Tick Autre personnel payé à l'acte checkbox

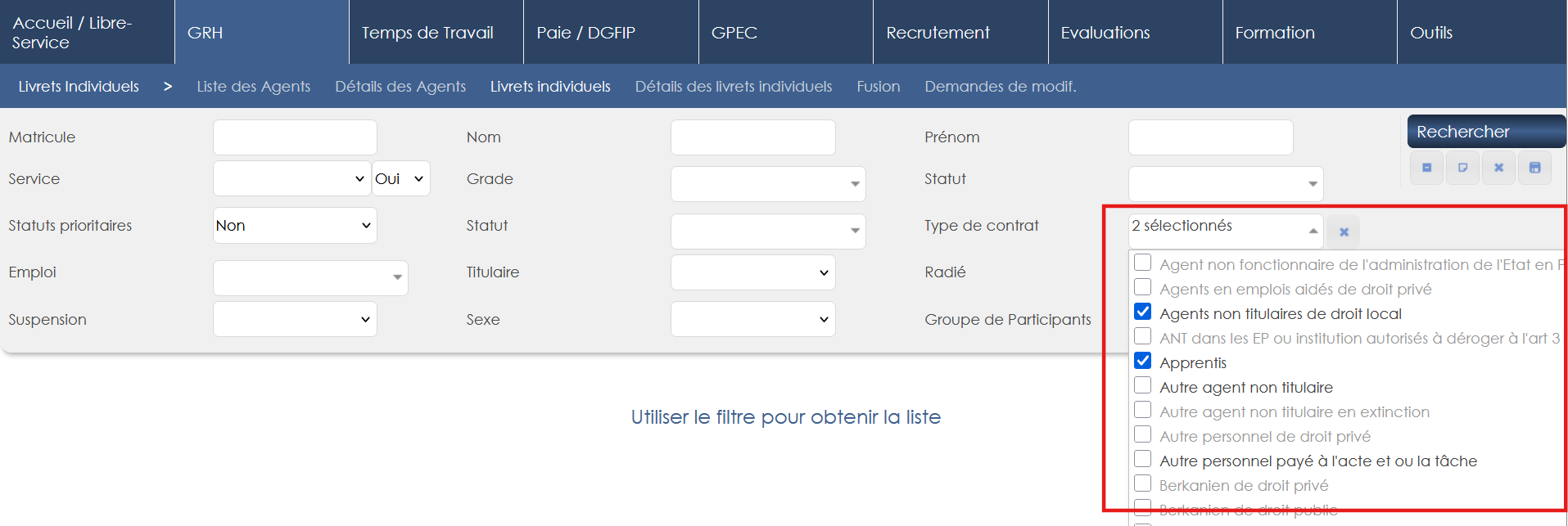pyautogui.click(x=1143, y=460)
